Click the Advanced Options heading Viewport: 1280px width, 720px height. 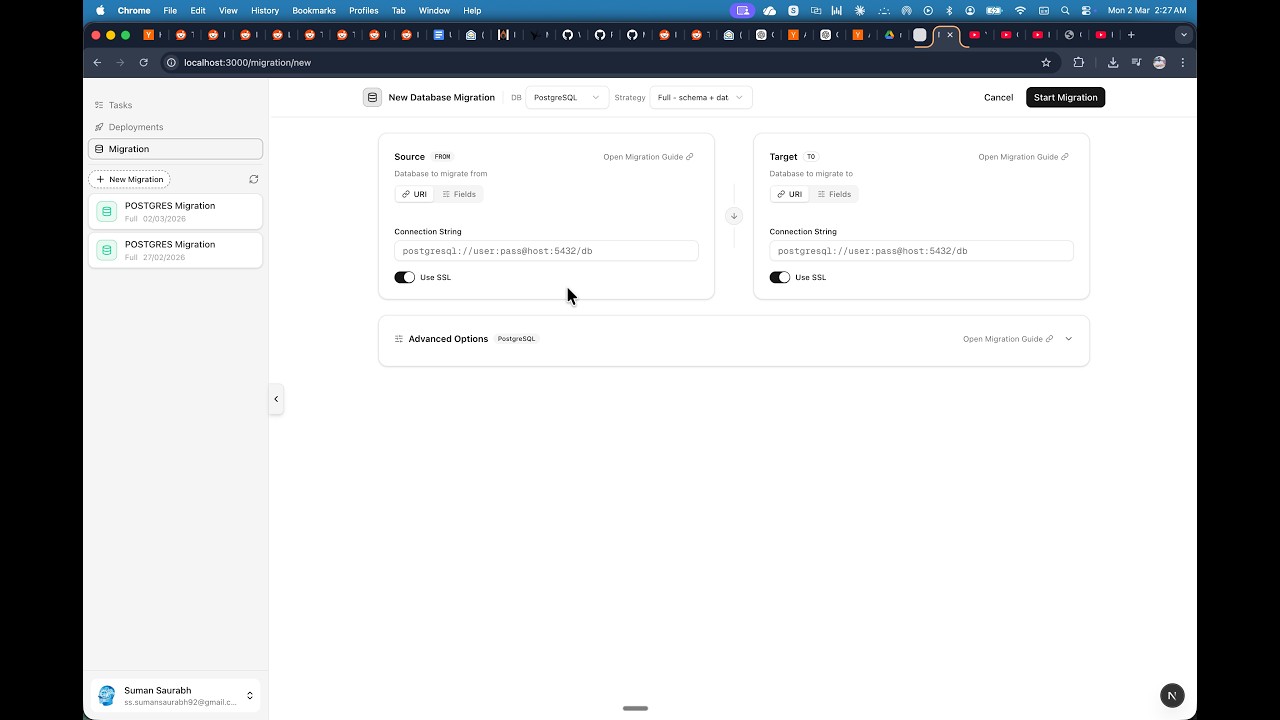tap(448, 339)
